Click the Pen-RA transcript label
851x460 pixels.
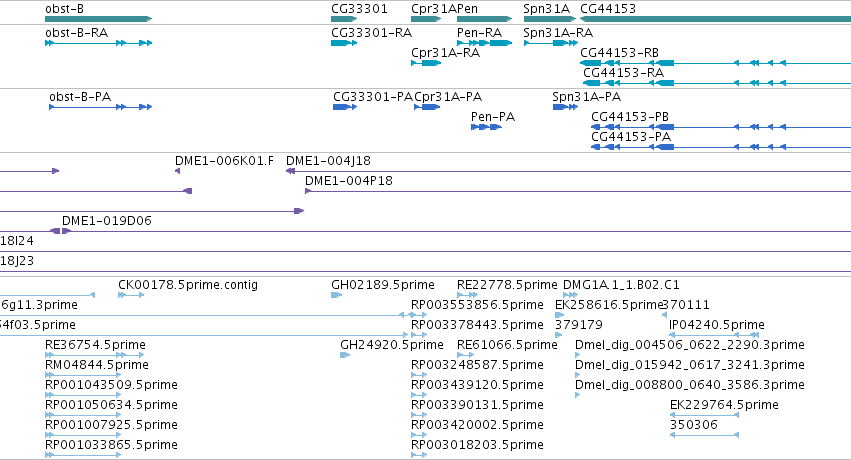(479, 33)
